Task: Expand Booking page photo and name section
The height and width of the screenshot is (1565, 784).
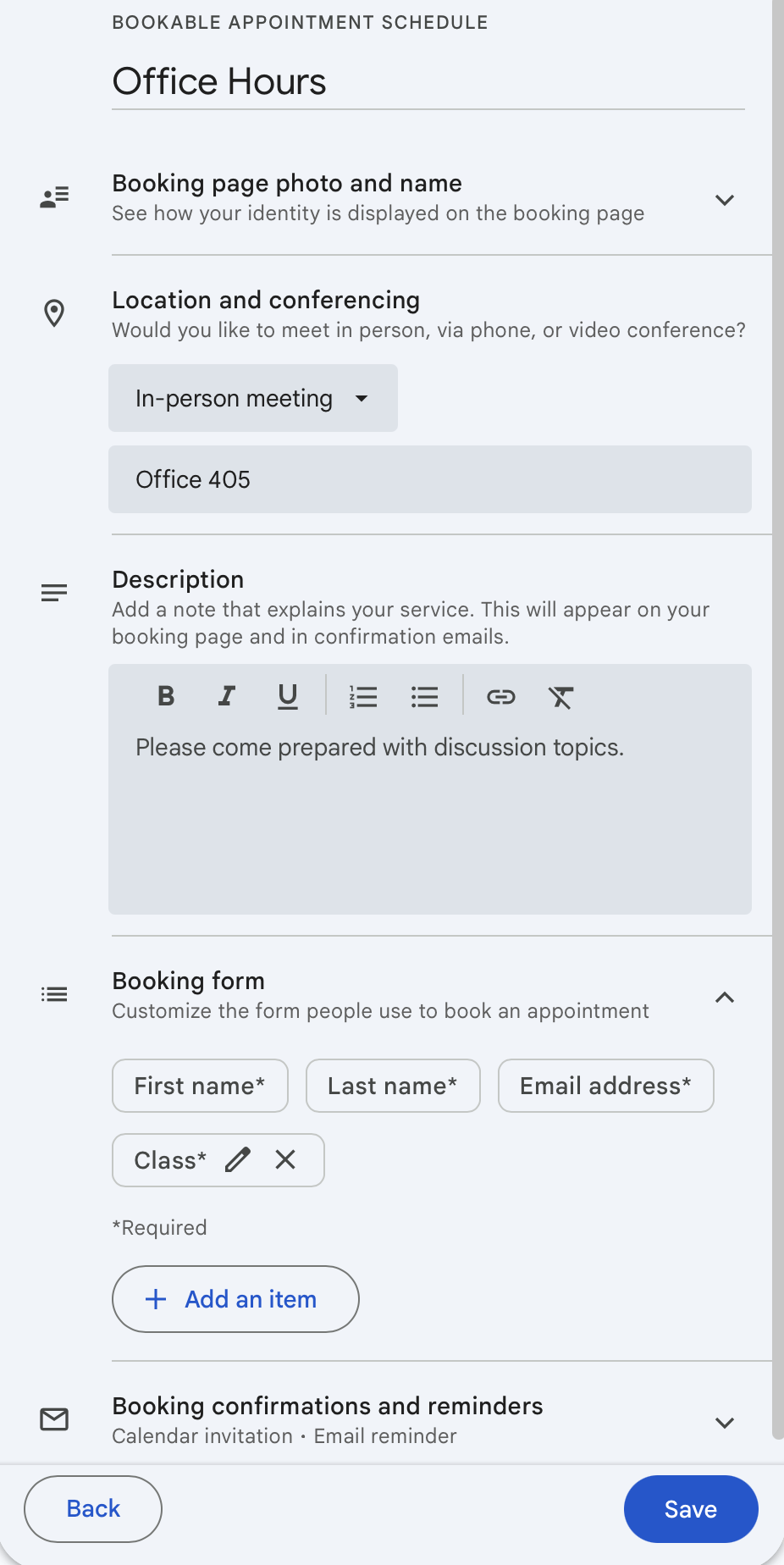Action: click(724, 200)
